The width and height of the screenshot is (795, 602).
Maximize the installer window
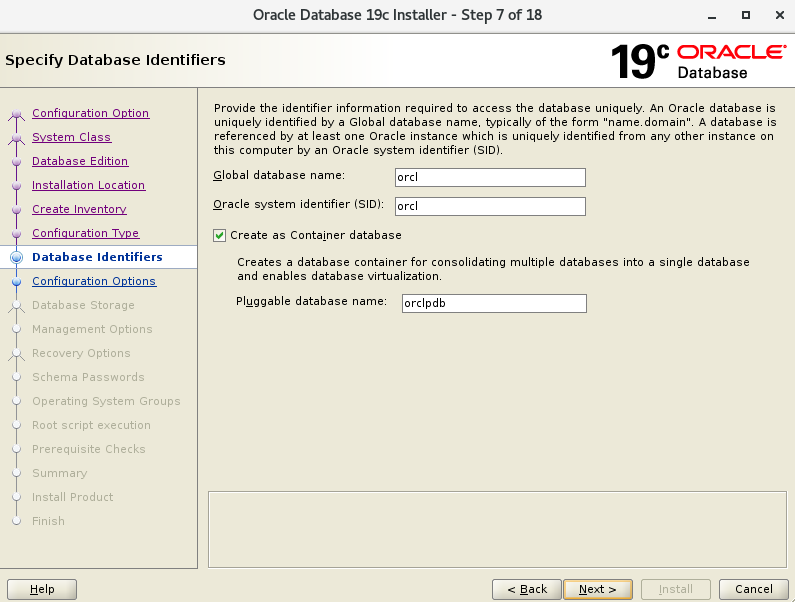[x=746, y=15]
